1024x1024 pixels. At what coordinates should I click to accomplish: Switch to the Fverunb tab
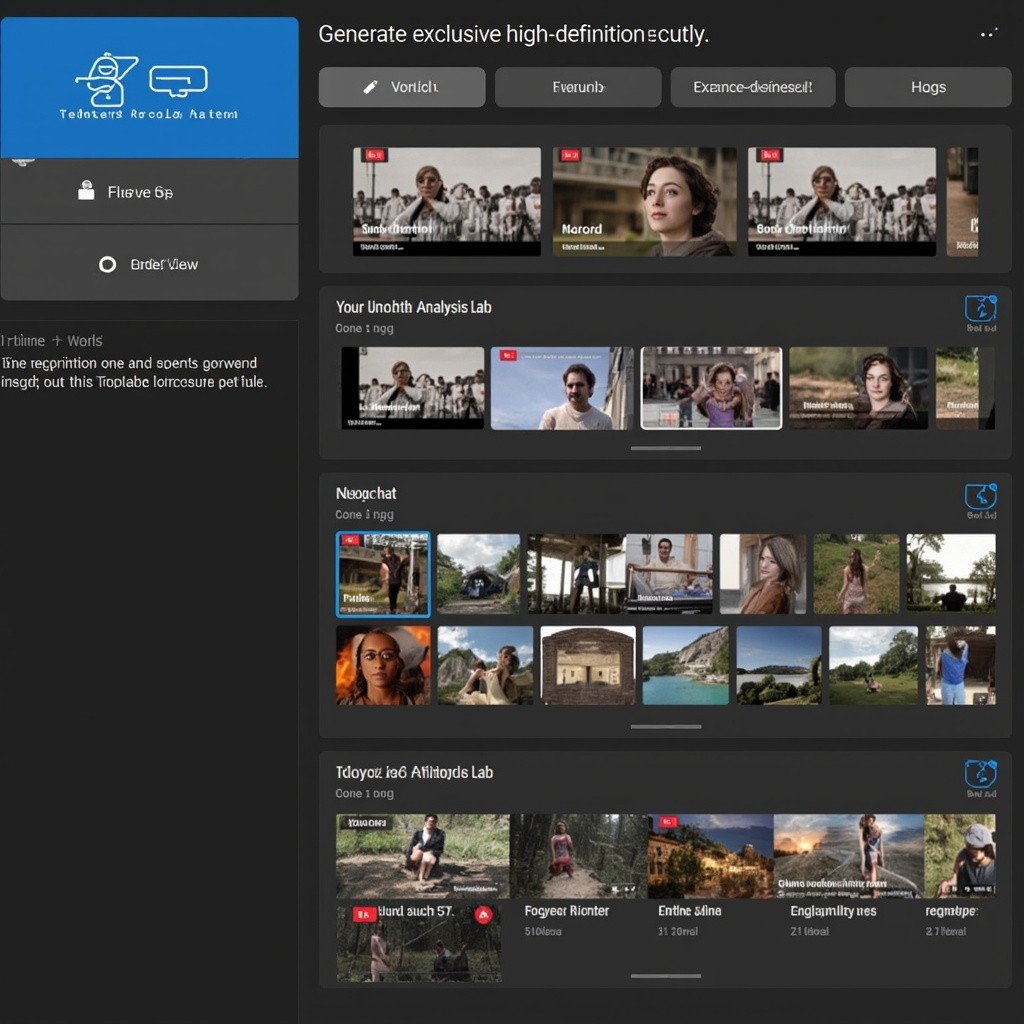(x=578, y=87)
